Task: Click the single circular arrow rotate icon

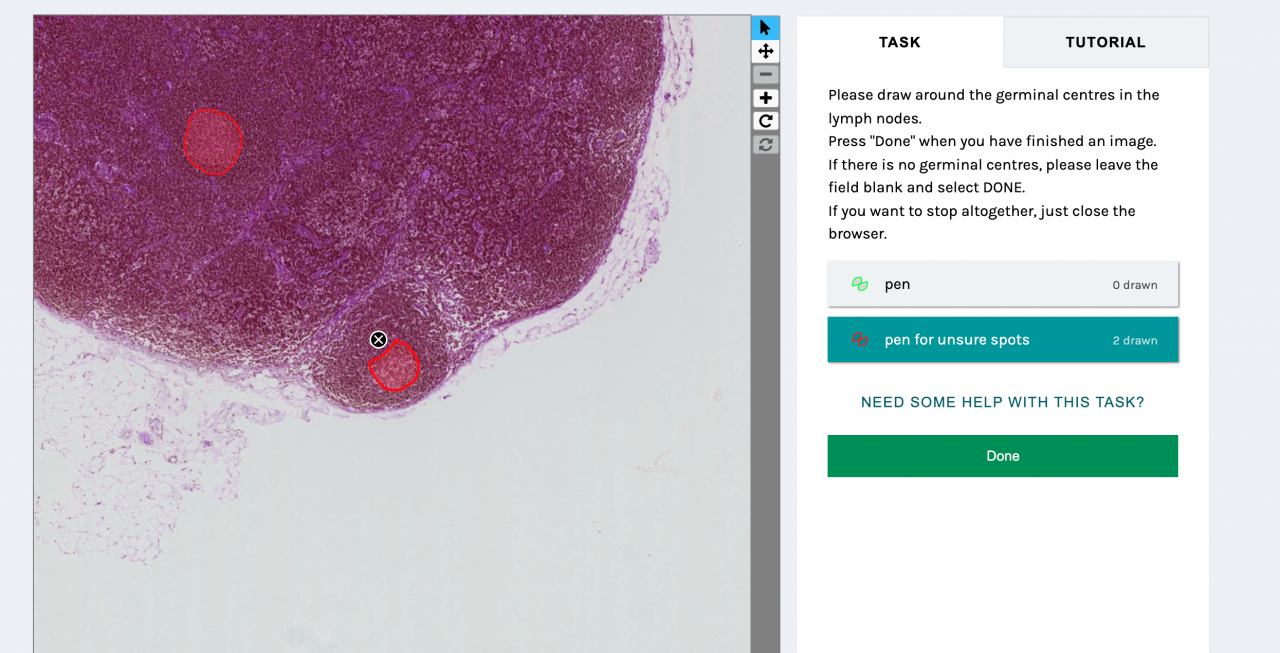Action: click(x=765, y=121)
